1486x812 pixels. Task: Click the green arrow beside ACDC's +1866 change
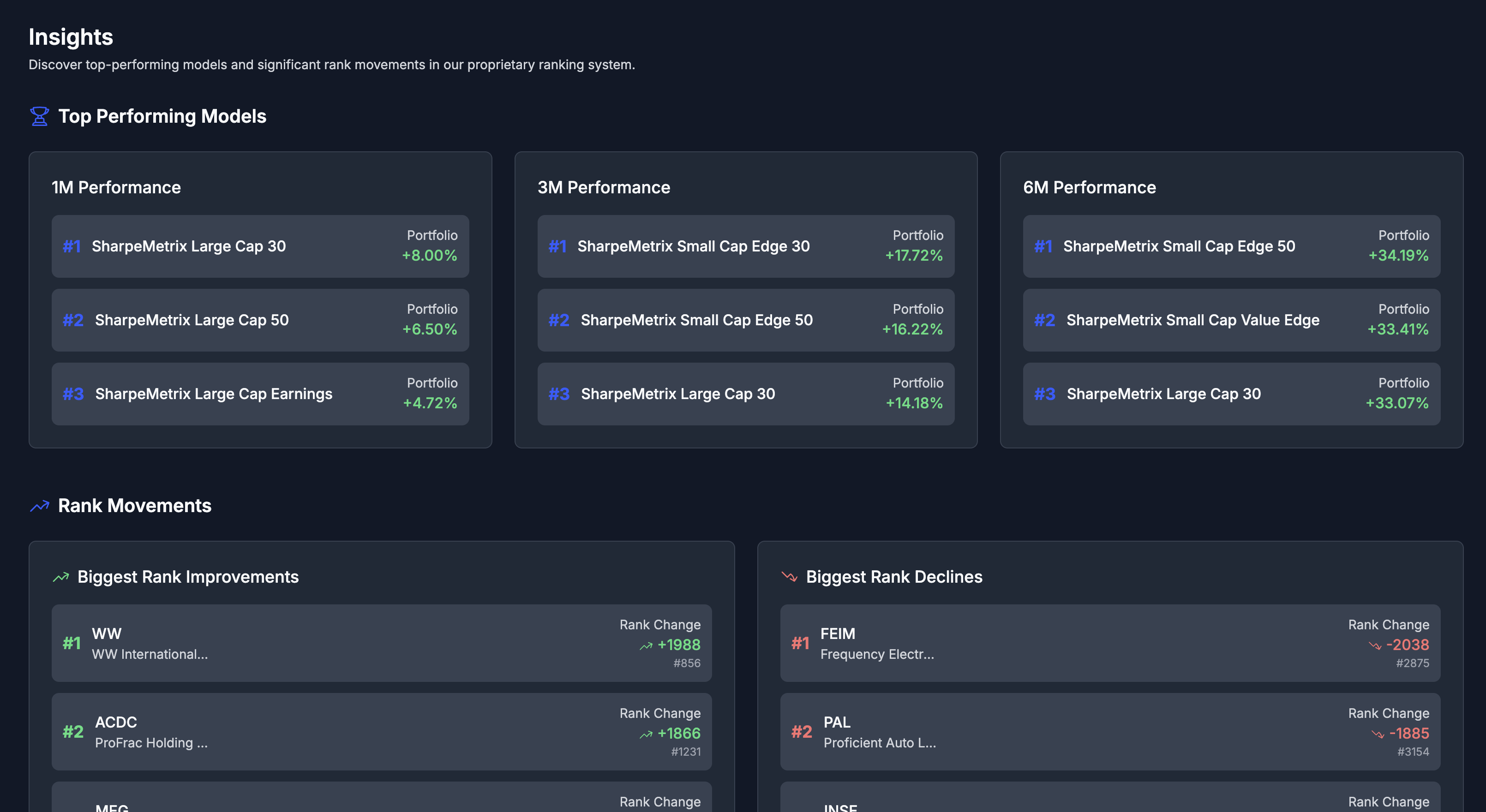coord(645,734)
